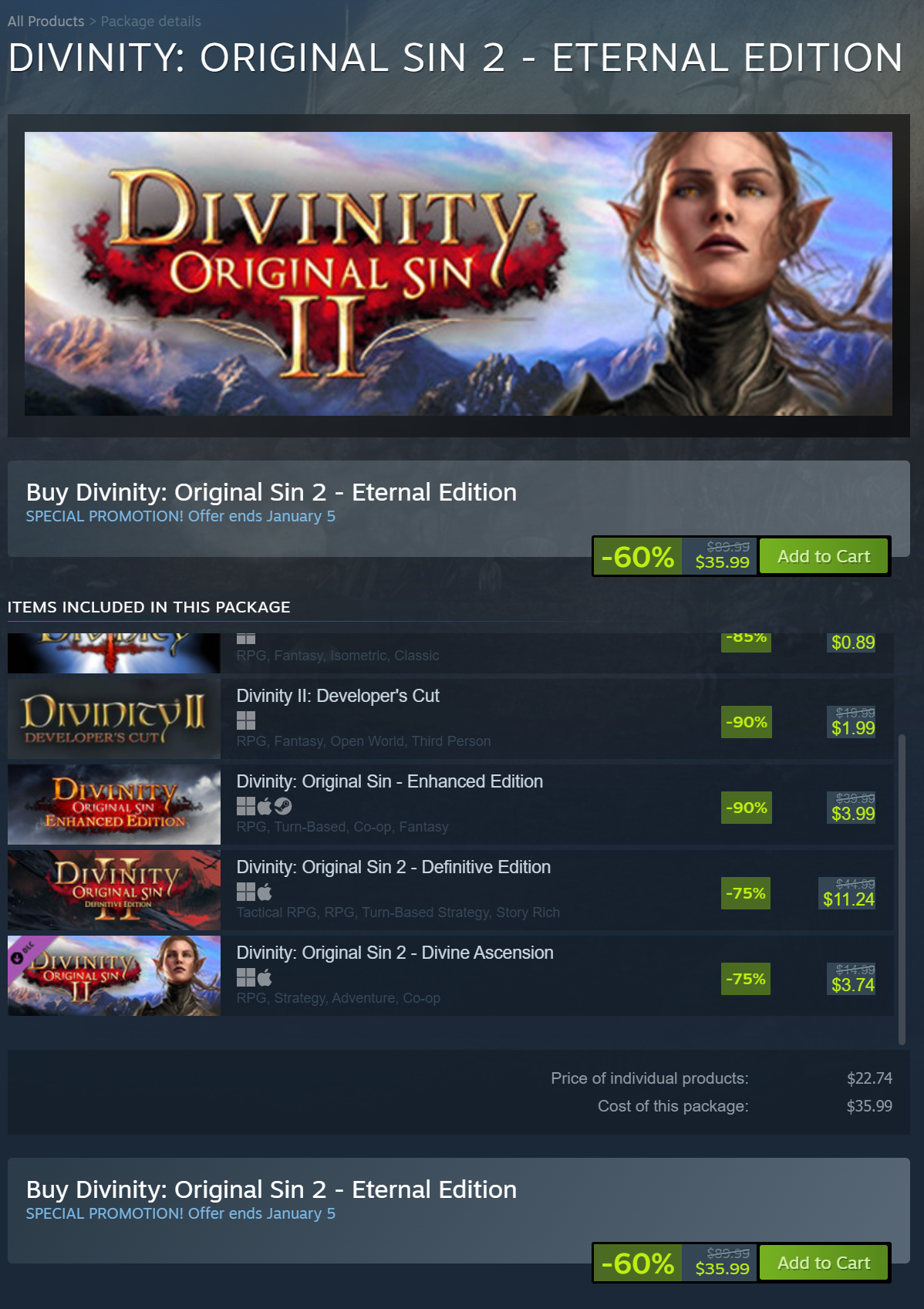Open Original Sin 2 - Definitive Edition link
Screen dimensions: 924x1309
(x=393, y=867)
